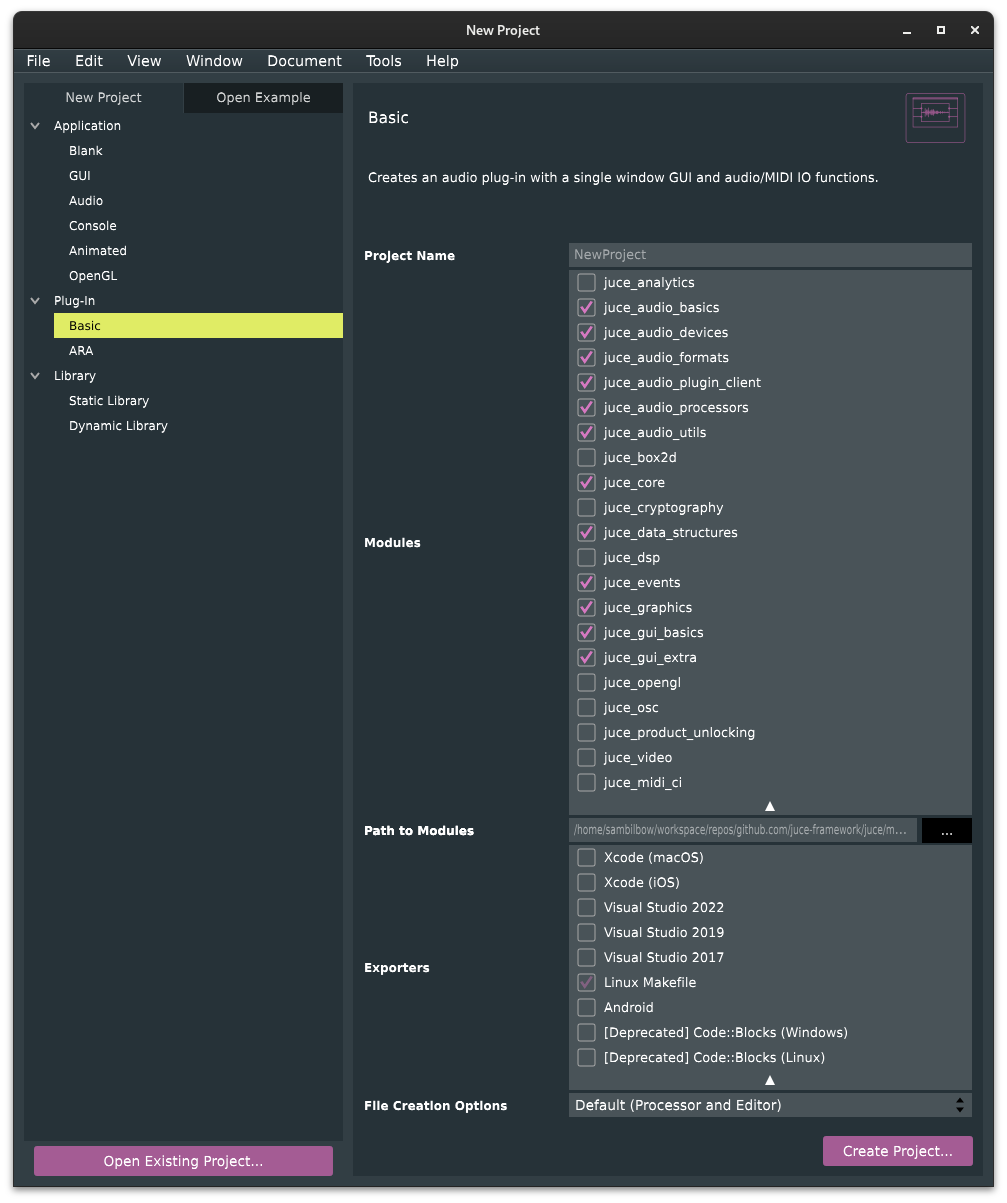Open the File Creation Options dropdown
1007x1203 pixels.
tap(770, 1105)
